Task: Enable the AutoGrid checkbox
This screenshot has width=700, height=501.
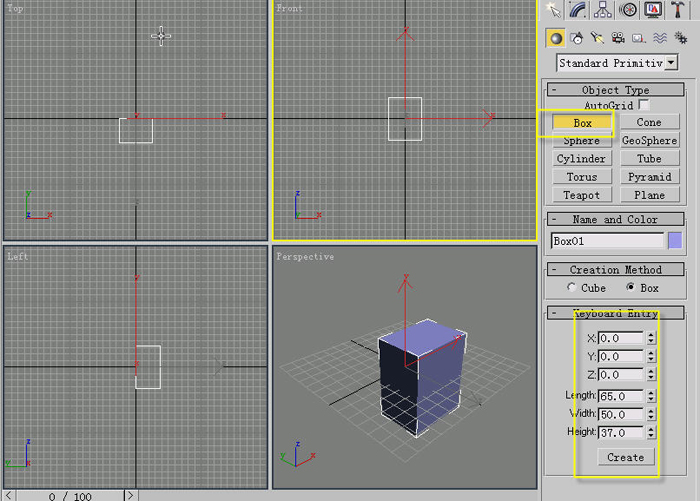Action: [x=644, y=105]
